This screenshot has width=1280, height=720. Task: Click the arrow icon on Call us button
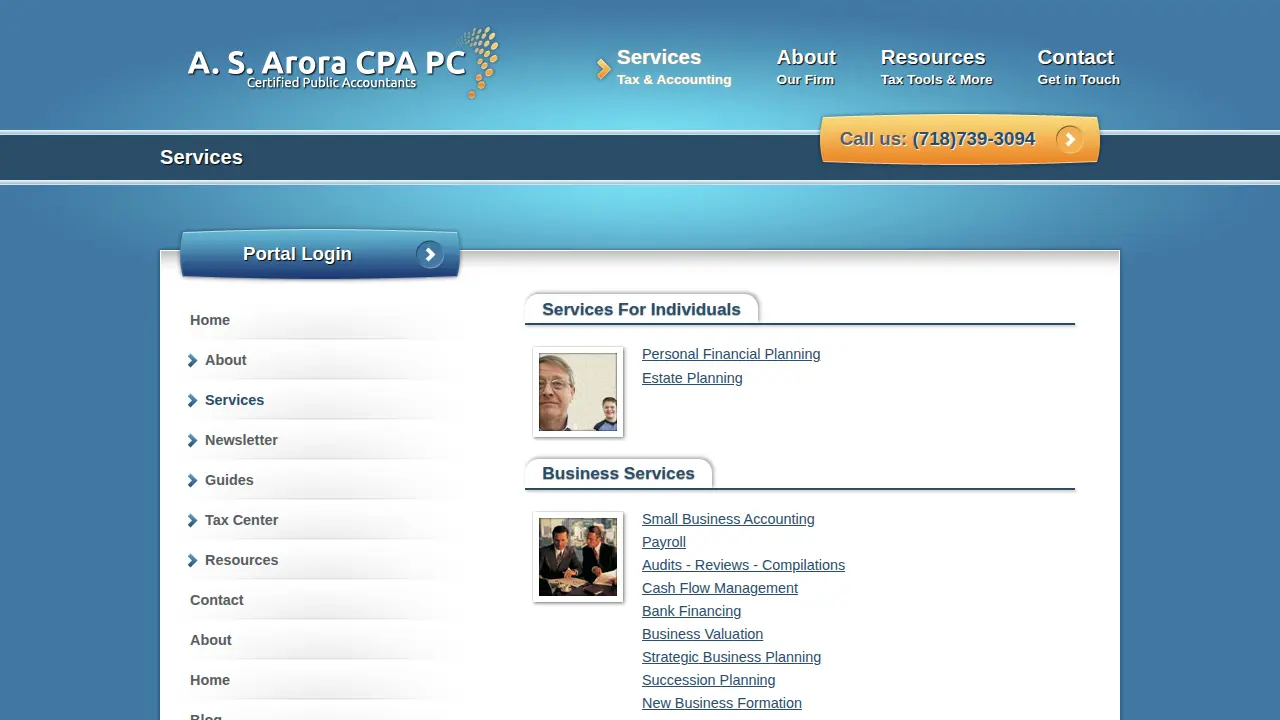pos(1069,140)
